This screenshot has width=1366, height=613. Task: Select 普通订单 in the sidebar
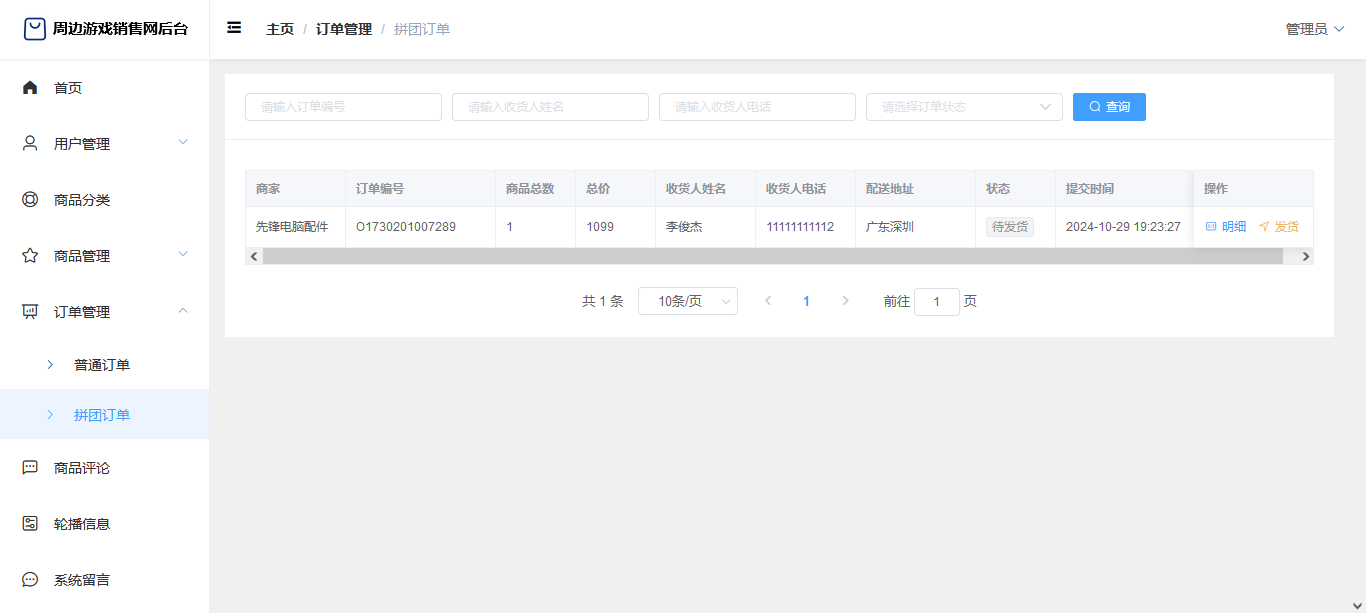102,365
